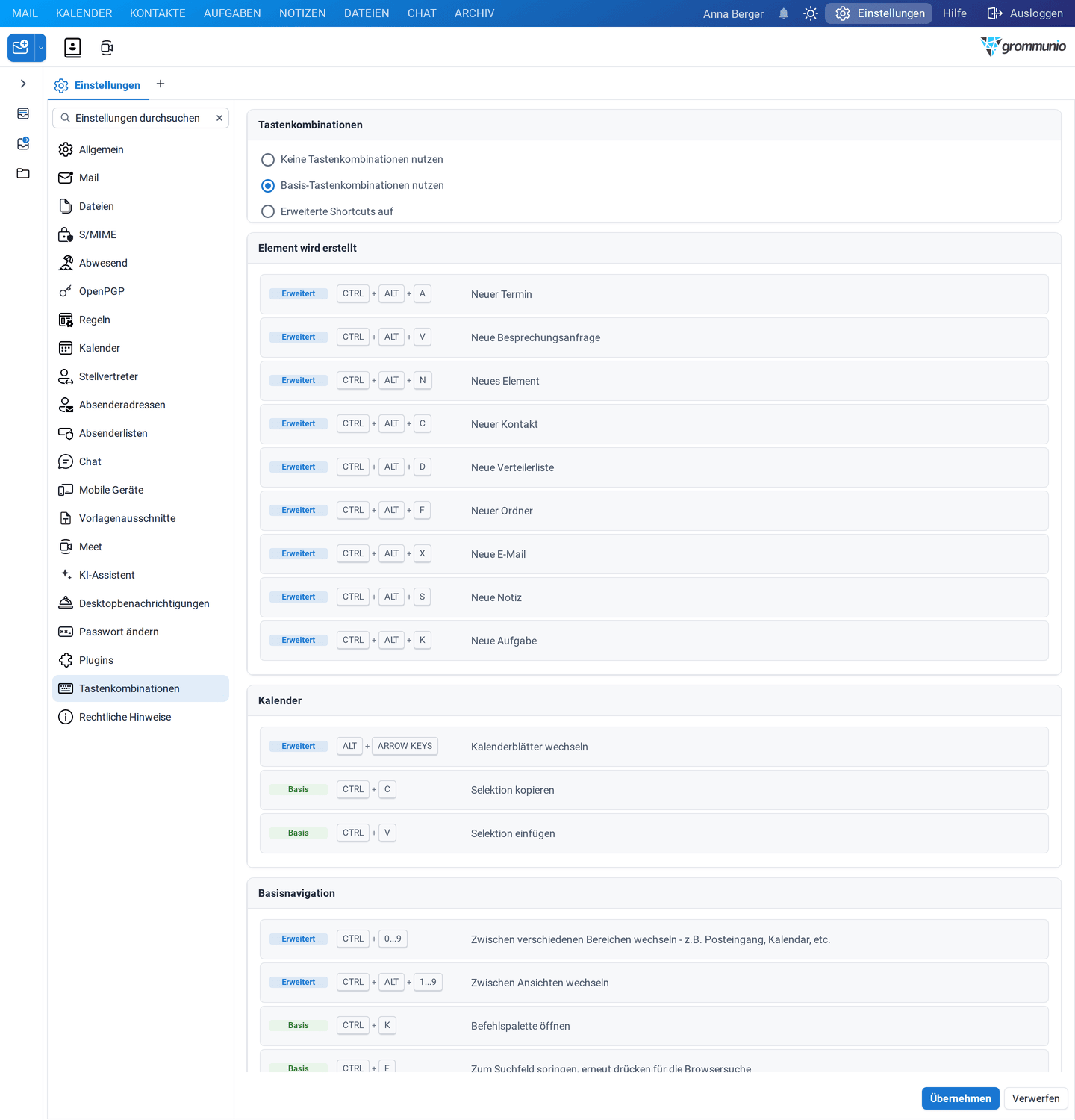The width and height of the screenshot is (1075, 1120).
Task: Open Desktopbenachrichtigungen settings category
Action: 140,603
